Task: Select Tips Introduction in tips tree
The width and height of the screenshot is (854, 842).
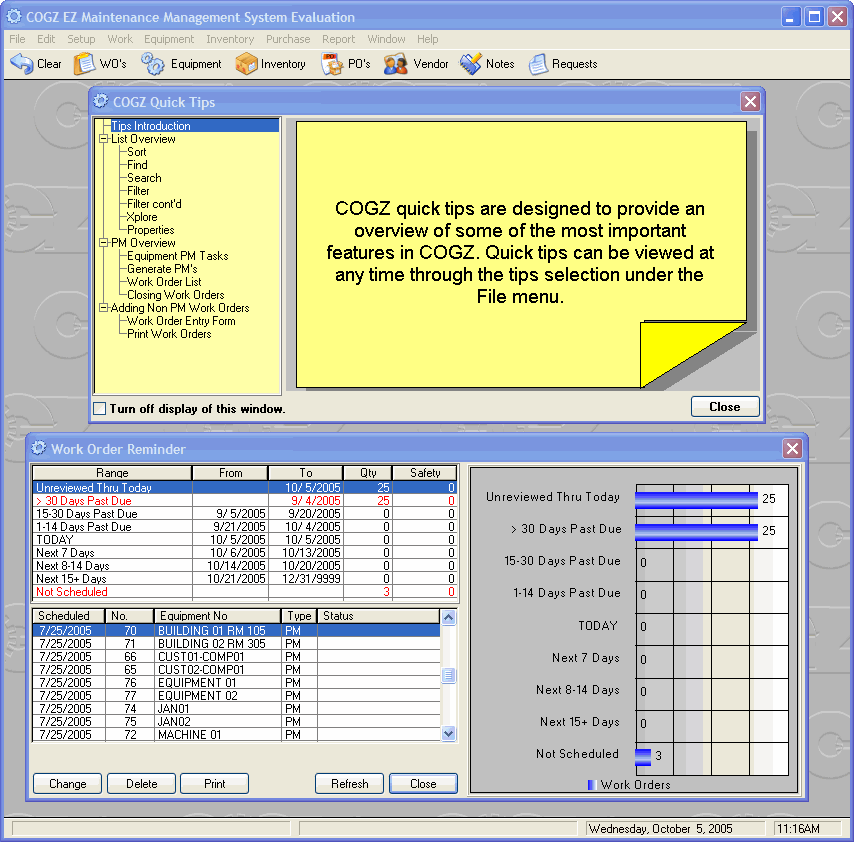Action: pos(151,126)
